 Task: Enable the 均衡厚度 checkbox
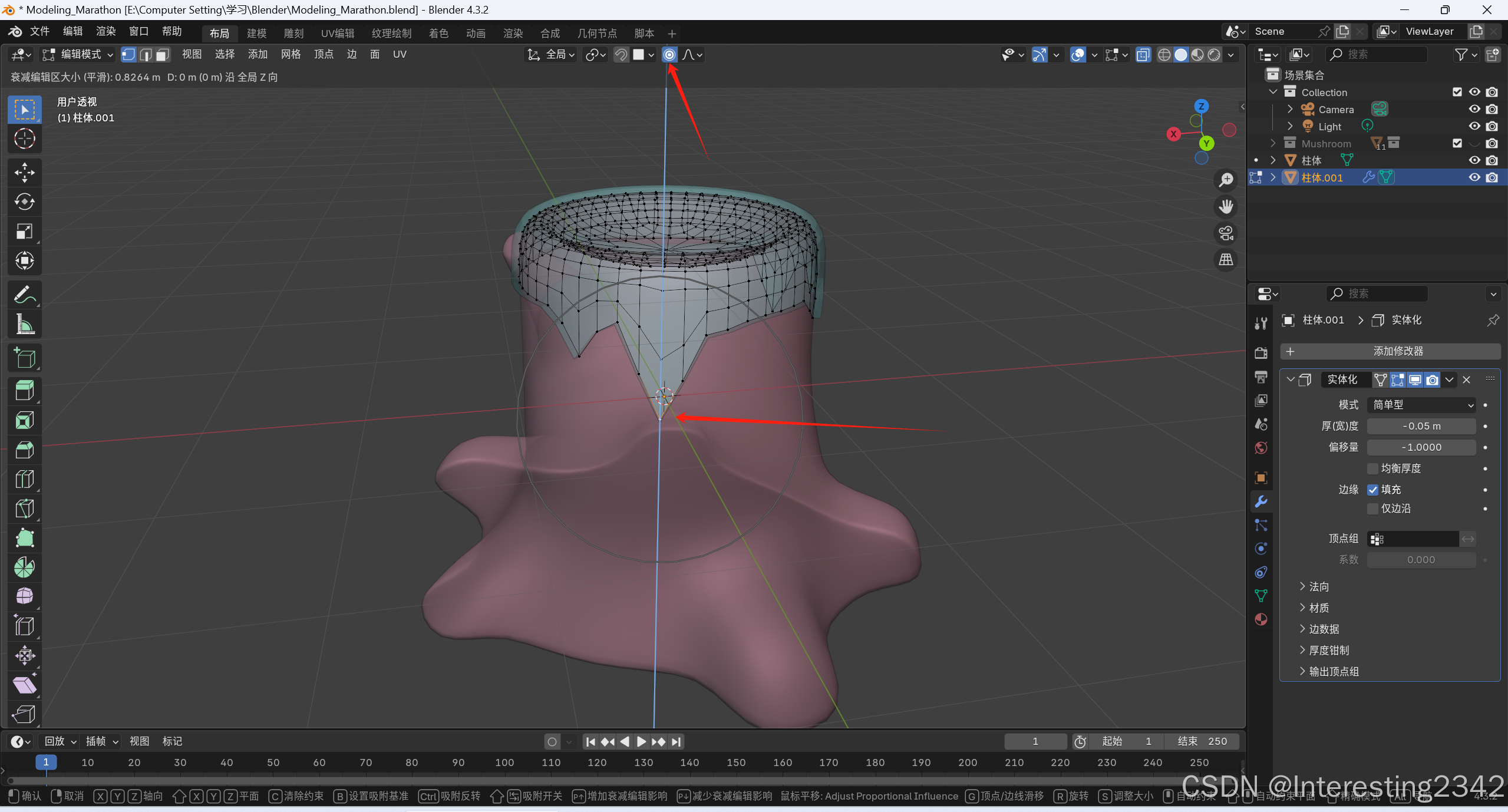click(x=1373, y=468)
